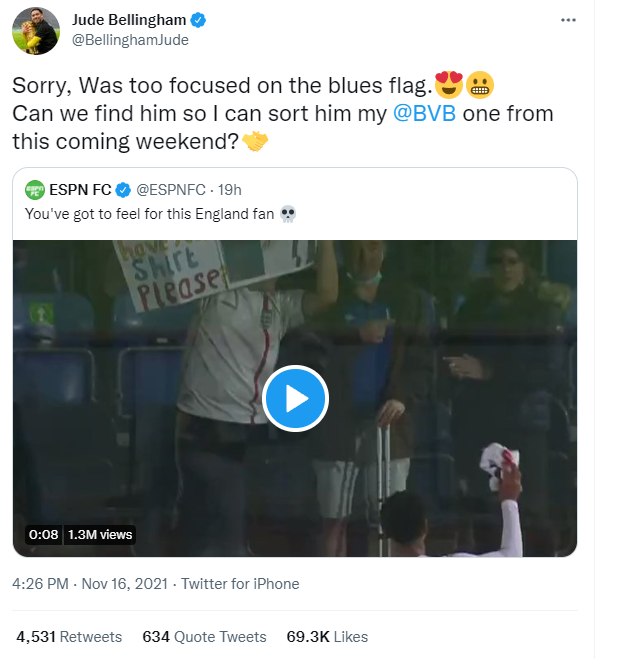Click the skull emoji in quoted tweet
Screen dimensions: 623x659
288,214
